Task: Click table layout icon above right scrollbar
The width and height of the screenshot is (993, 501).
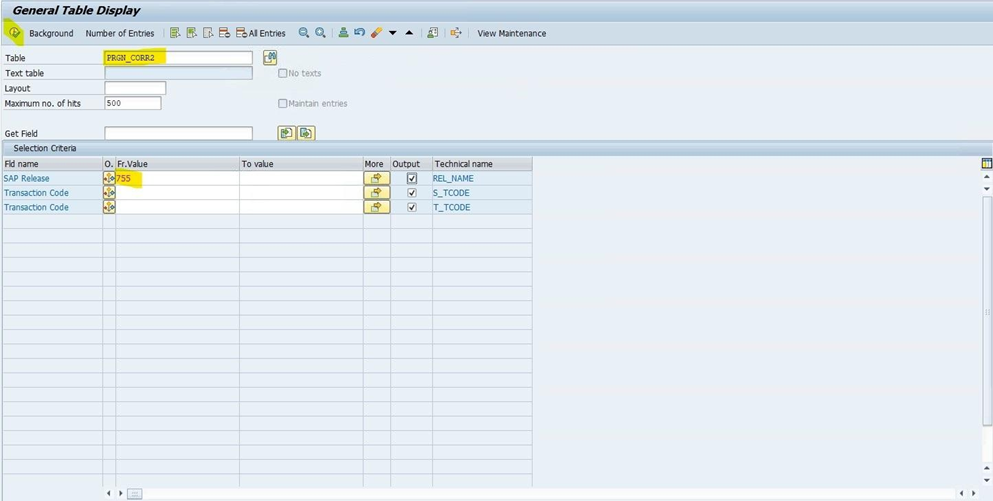Action: click(x=986, y=163)
